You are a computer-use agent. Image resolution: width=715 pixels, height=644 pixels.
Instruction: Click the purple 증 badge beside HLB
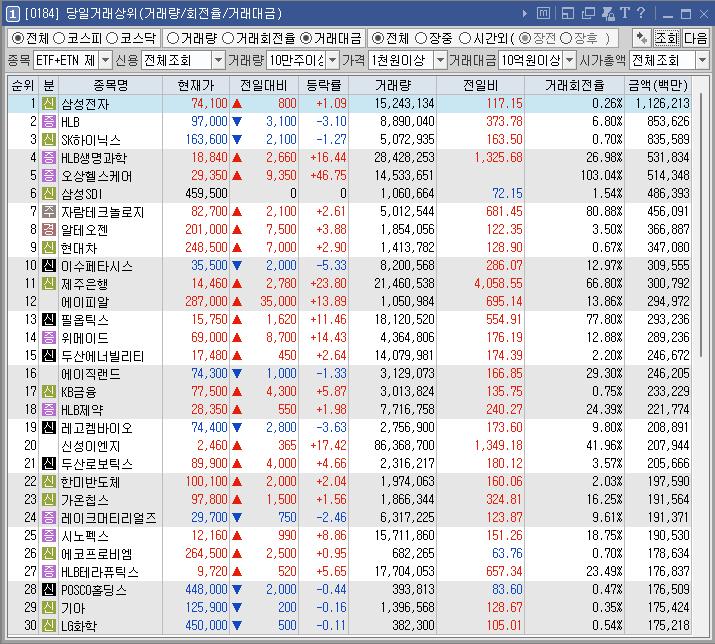point(49,121)
